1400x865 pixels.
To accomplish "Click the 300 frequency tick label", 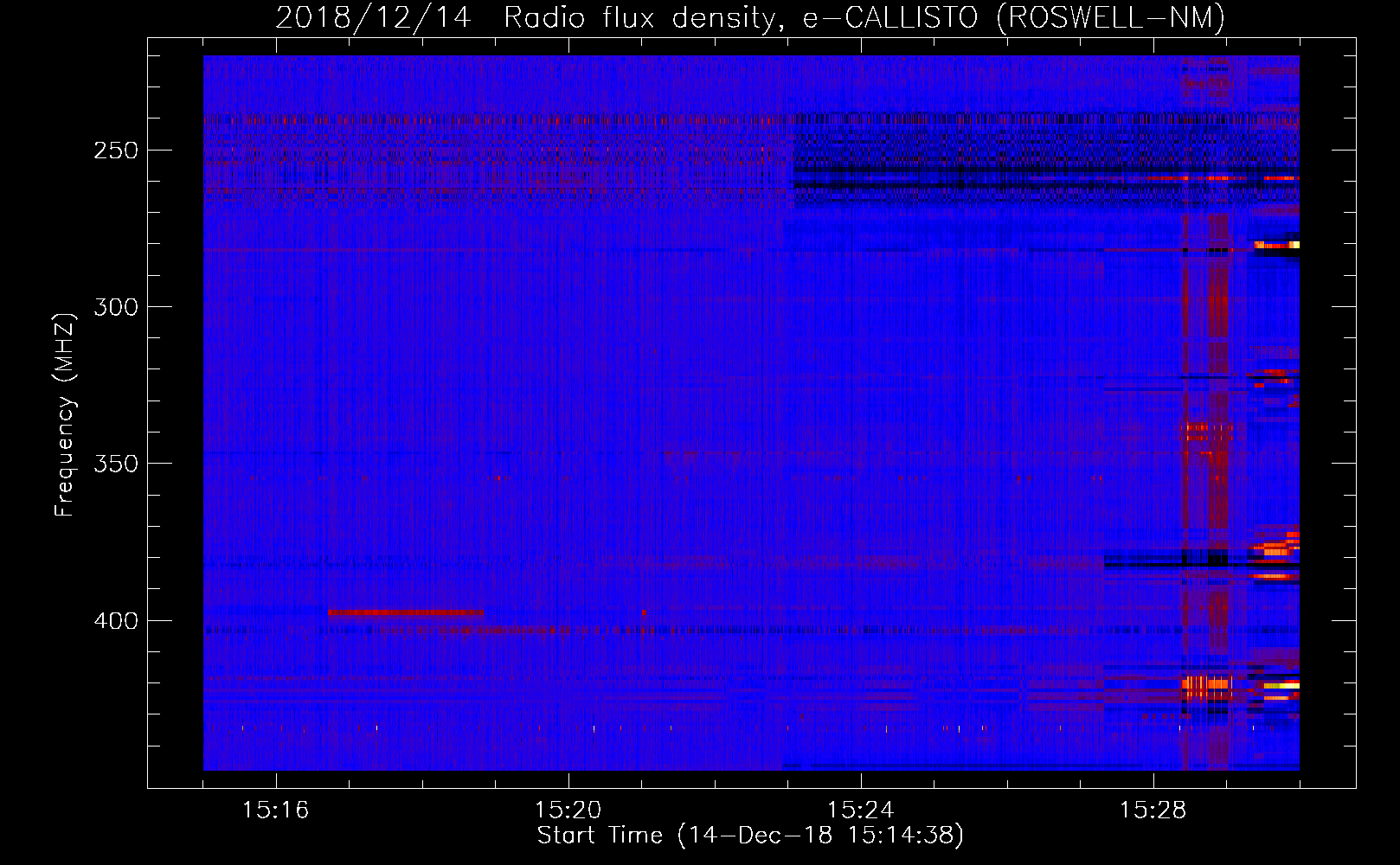I will click(116, 307).
